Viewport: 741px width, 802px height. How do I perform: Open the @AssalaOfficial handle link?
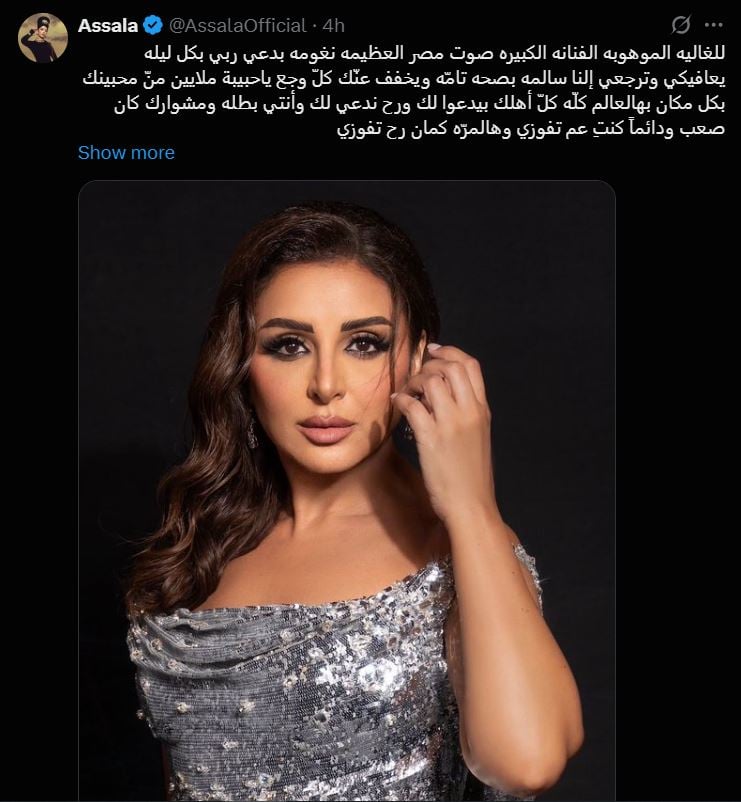click(237, 26)
